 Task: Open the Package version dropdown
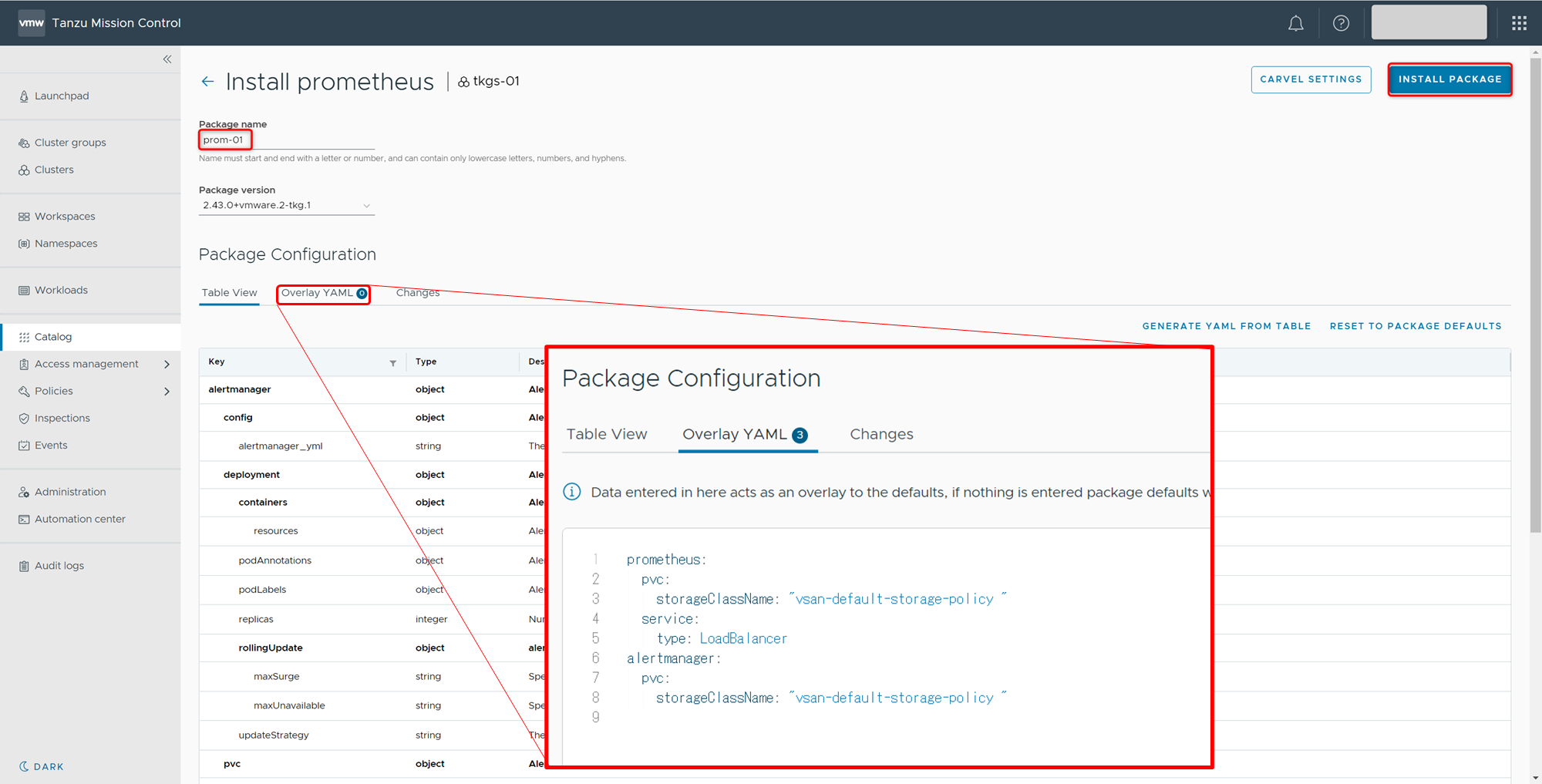pyautogui.click(x=286, y=206)
